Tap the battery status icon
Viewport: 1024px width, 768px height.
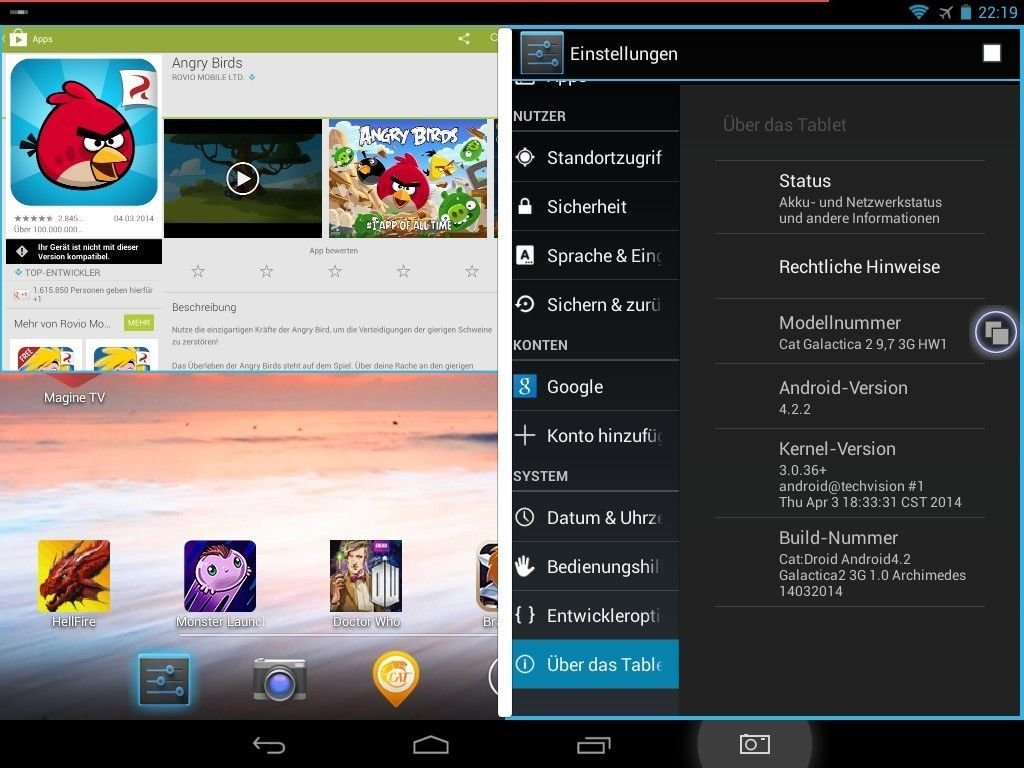click(966, 12)
